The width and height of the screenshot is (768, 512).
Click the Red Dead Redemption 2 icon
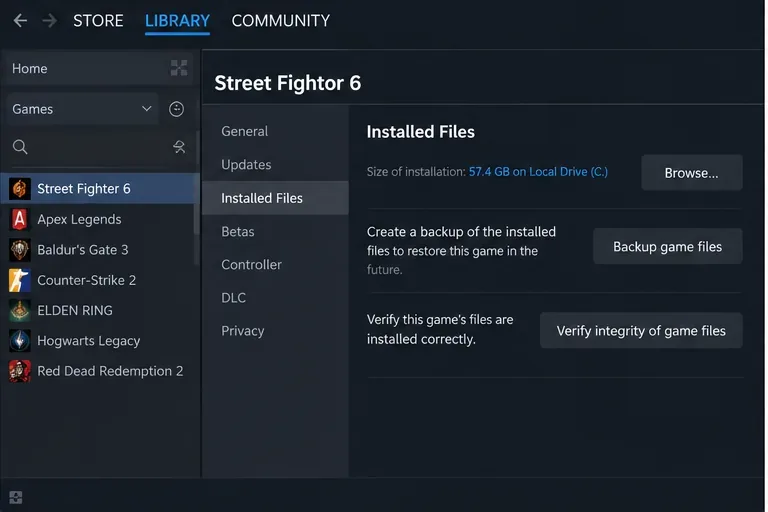[20, 371]
